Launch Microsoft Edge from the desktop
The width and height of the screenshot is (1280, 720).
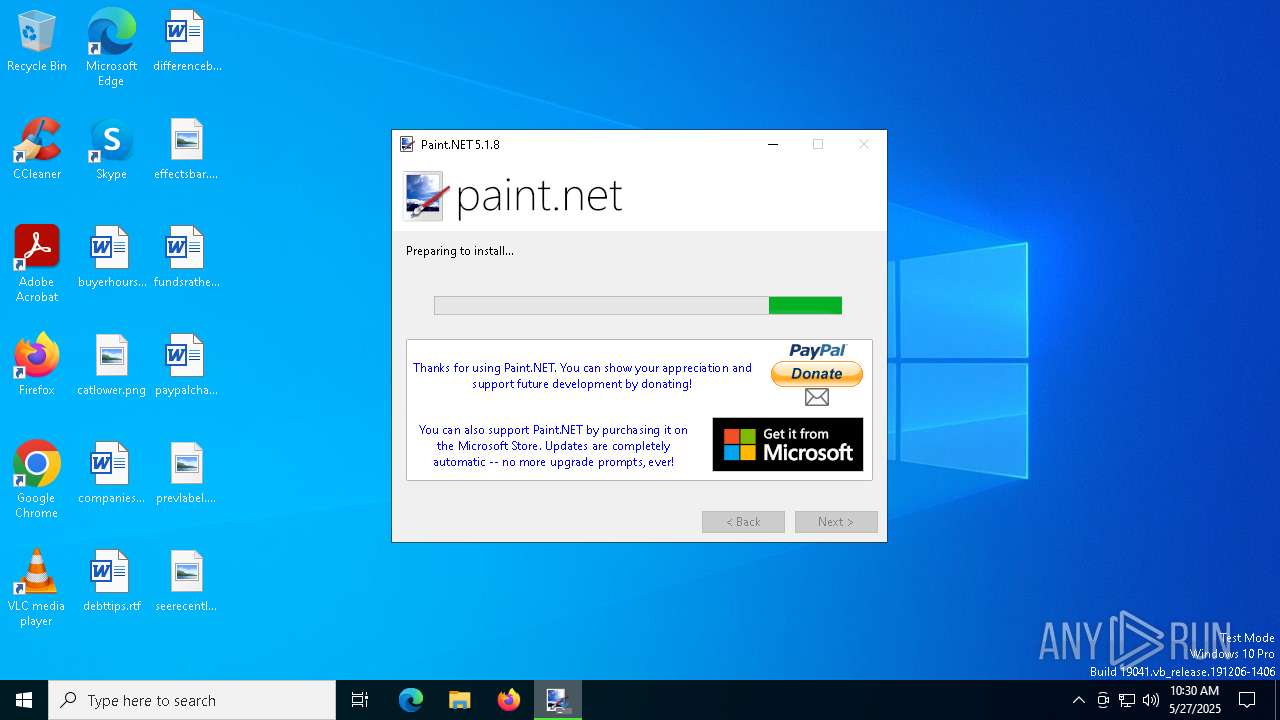(x=111, y=48)
